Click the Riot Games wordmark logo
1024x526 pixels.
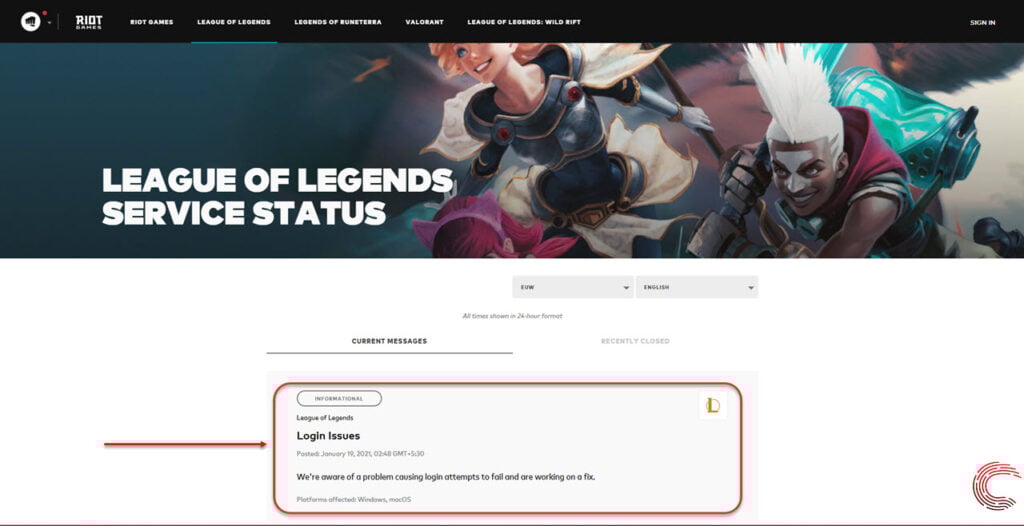point(89,22)
